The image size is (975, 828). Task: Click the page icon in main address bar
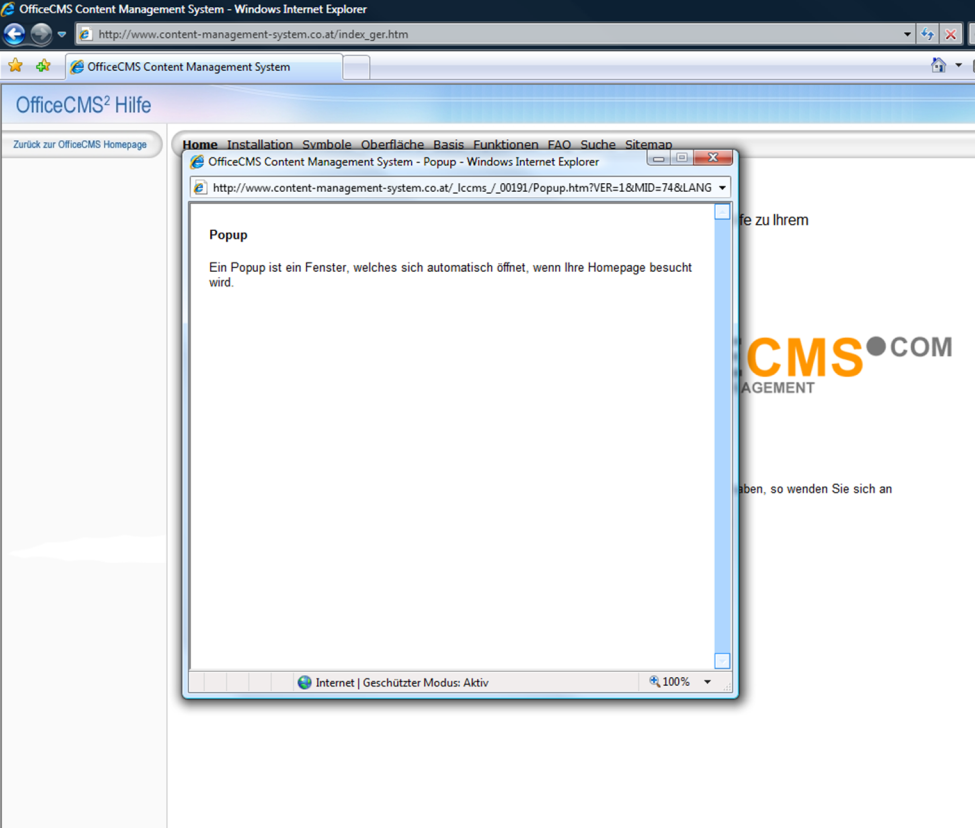(x=85, y=34)
